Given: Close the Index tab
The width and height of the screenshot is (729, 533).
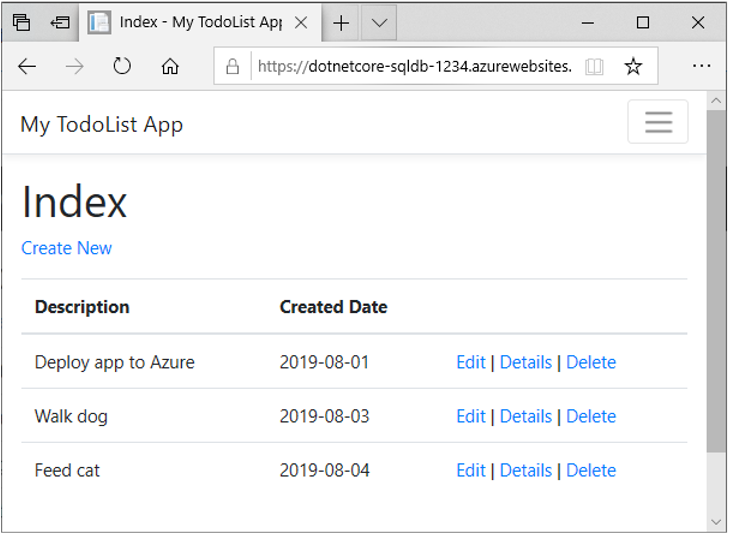Looking at the screenshot, I should point(301,22).
